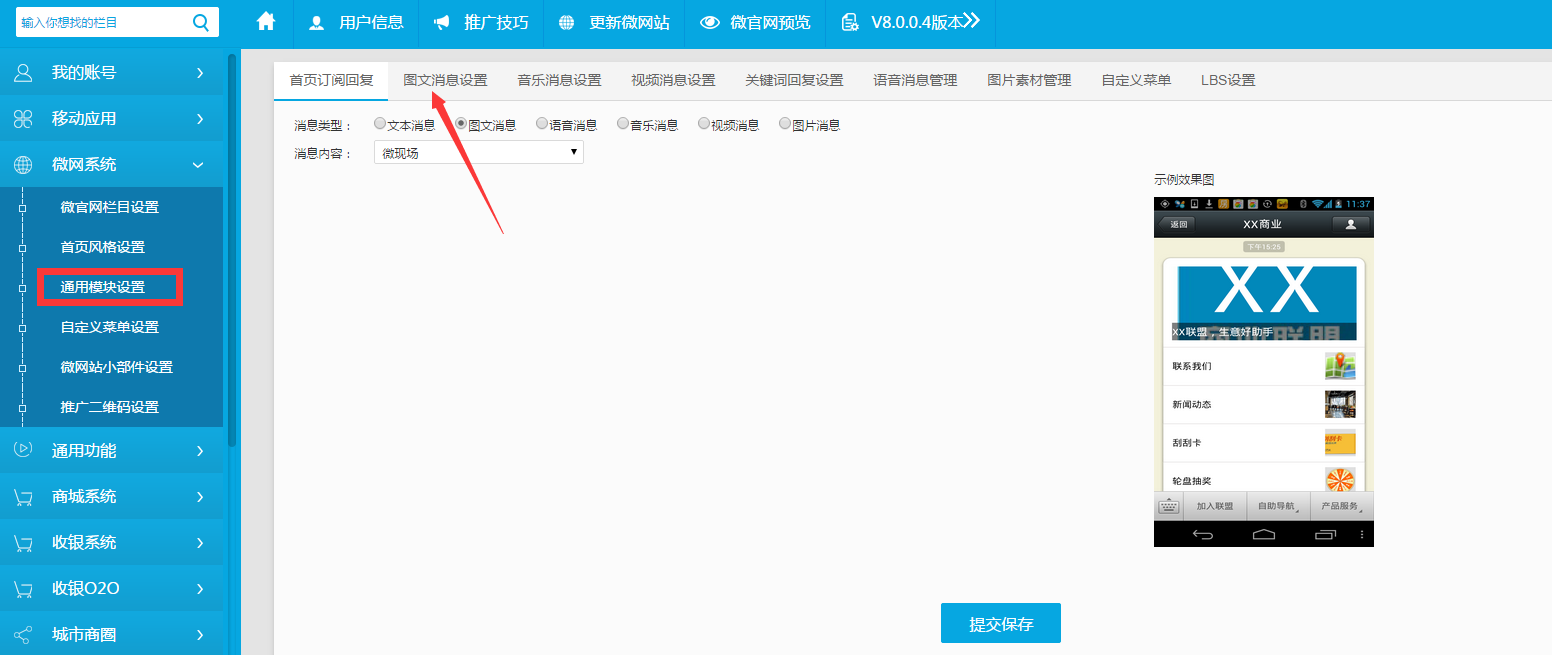Switch to 音乐消息设置 tab
This screenshot has width=1552, height=655.
click(559, 80)
